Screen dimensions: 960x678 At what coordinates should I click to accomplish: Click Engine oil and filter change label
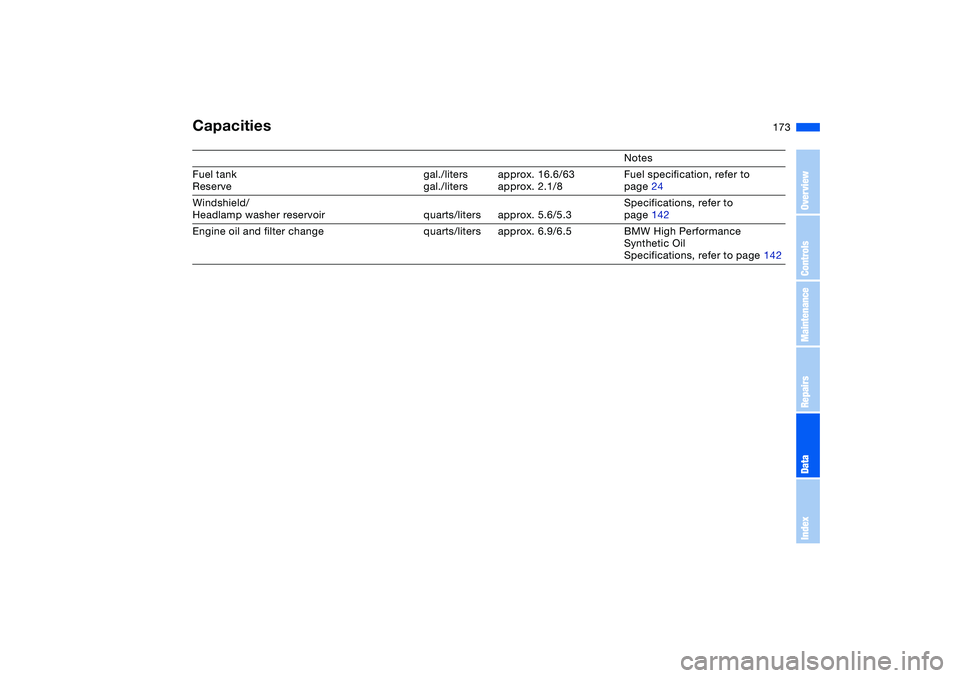click(x=258, y=232)
